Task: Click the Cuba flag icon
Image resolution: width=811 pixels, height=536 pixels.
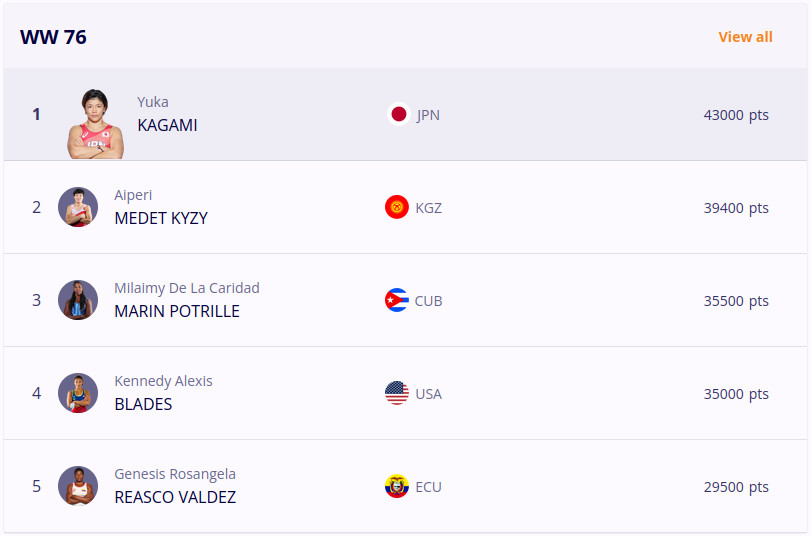Action: click(397, 300)
